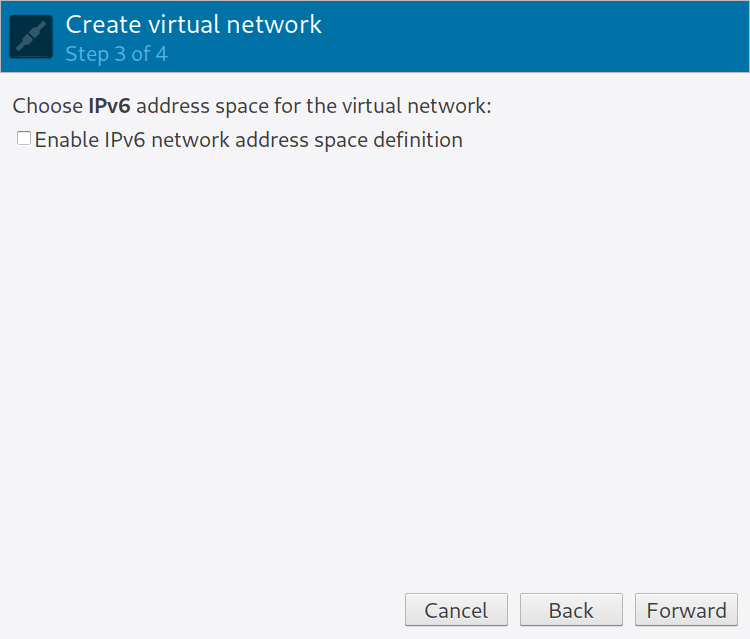Go Back to the previous step
The image size is (750, 639).
[x=571, y=610]
